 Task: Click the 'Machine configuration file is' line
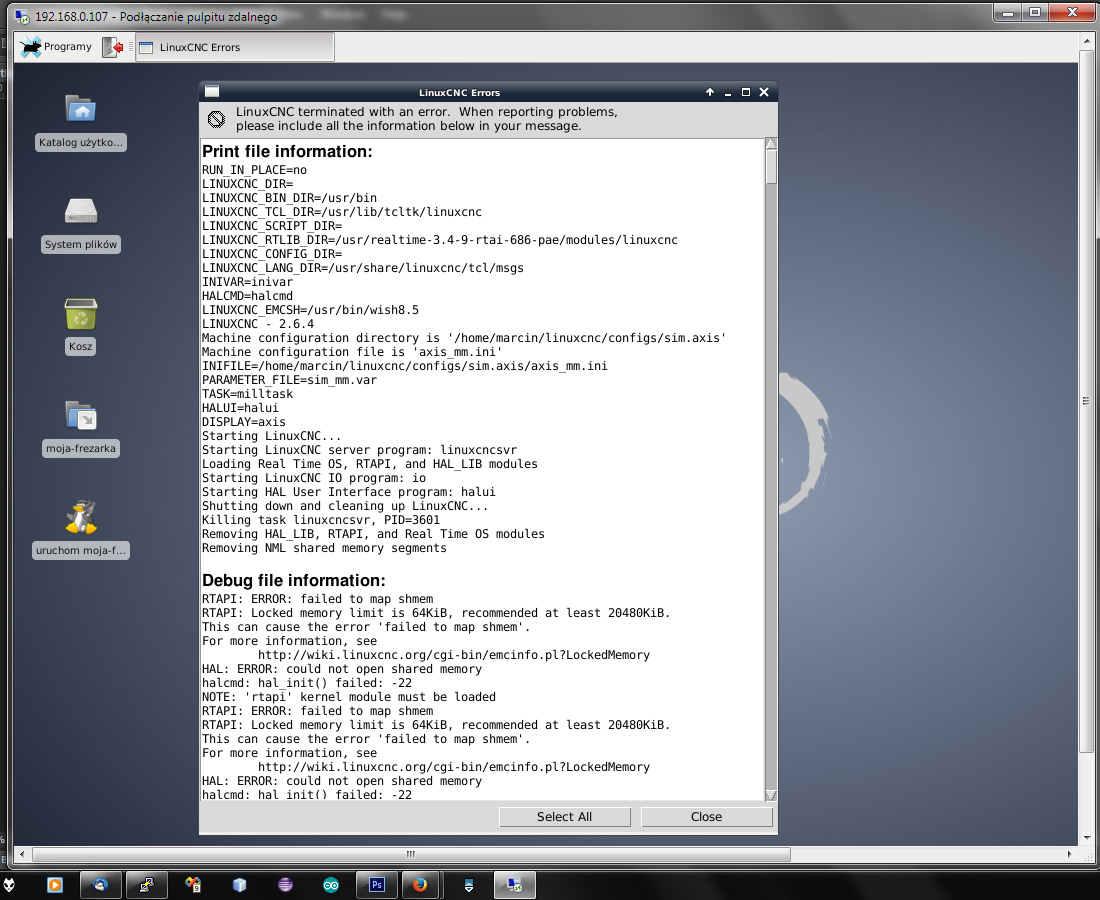click(x=351, y=351)
